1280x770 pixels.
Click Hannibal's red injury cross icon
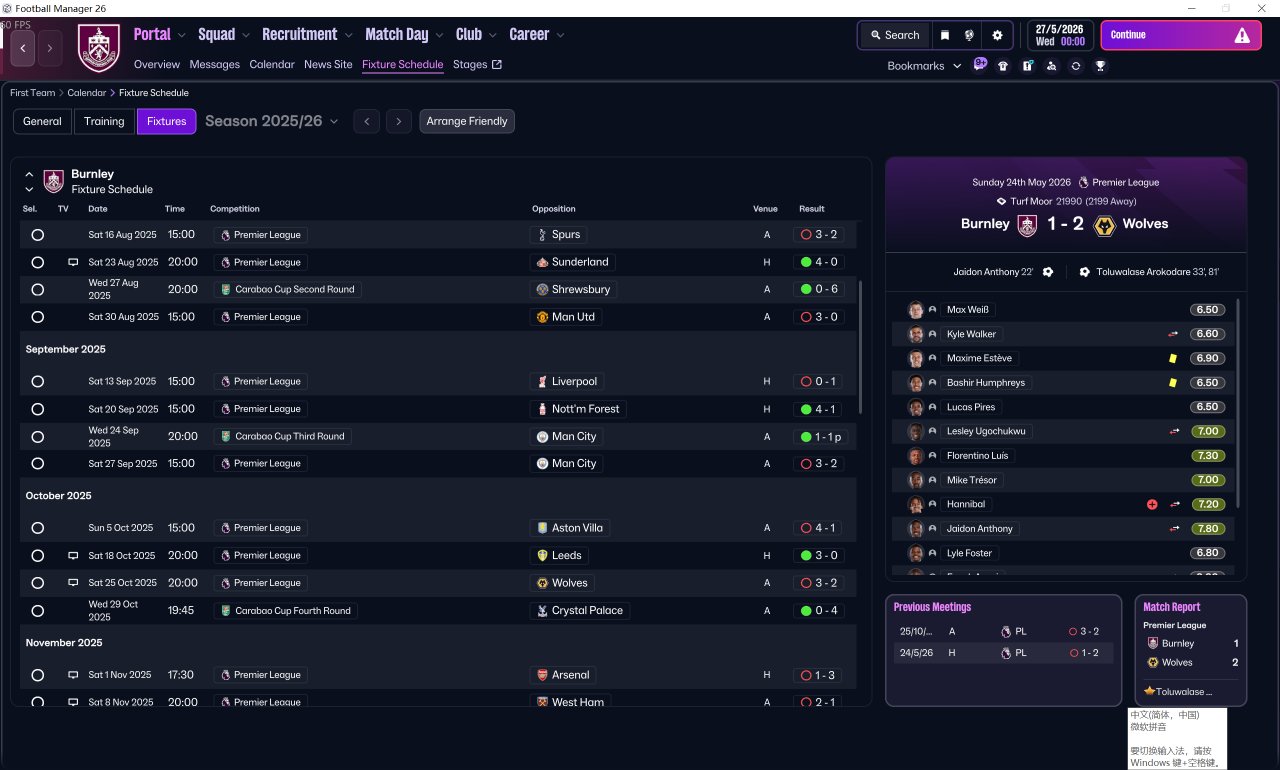(x=1152, y=504)
